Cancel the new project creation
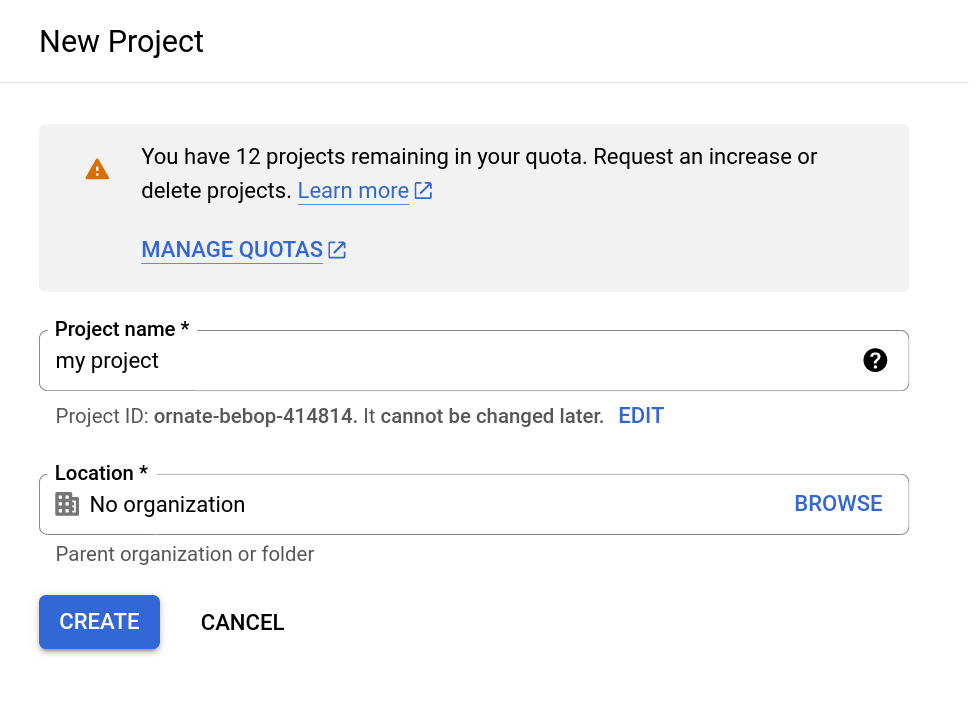 coord(242,622)
